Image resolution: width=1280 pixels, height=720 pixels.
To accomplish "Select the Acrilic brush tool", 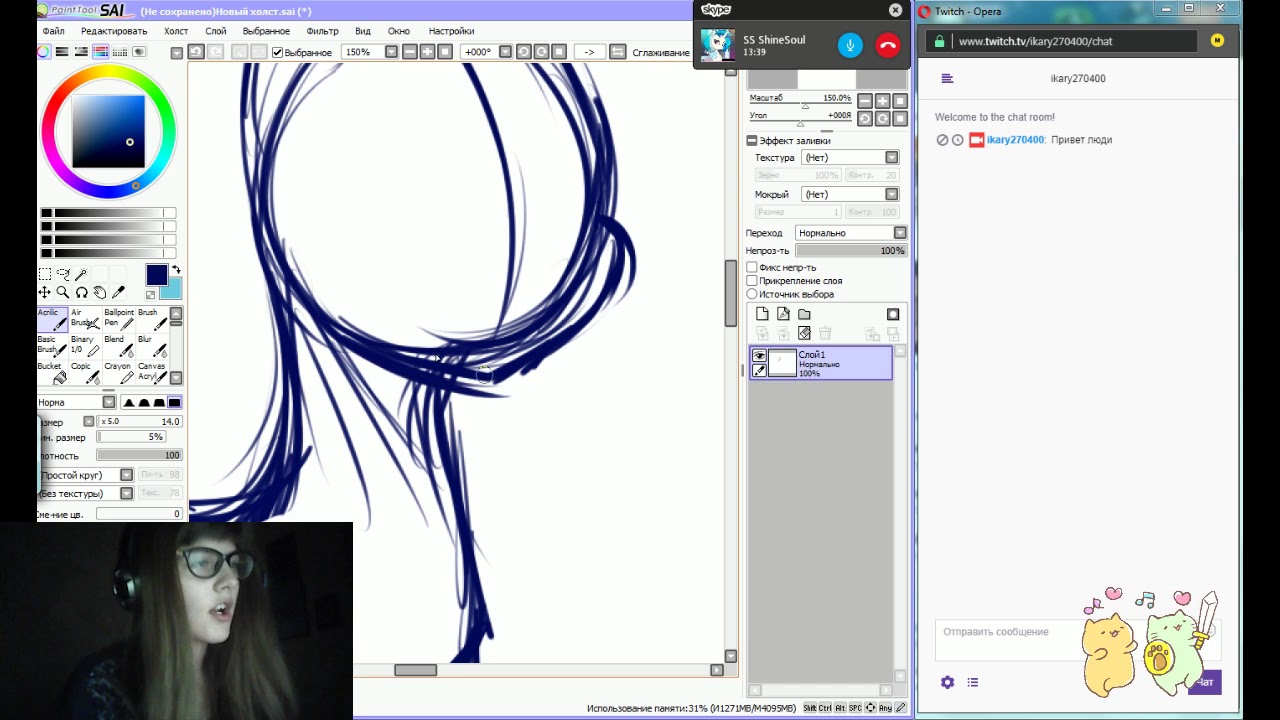I will 52,319.
